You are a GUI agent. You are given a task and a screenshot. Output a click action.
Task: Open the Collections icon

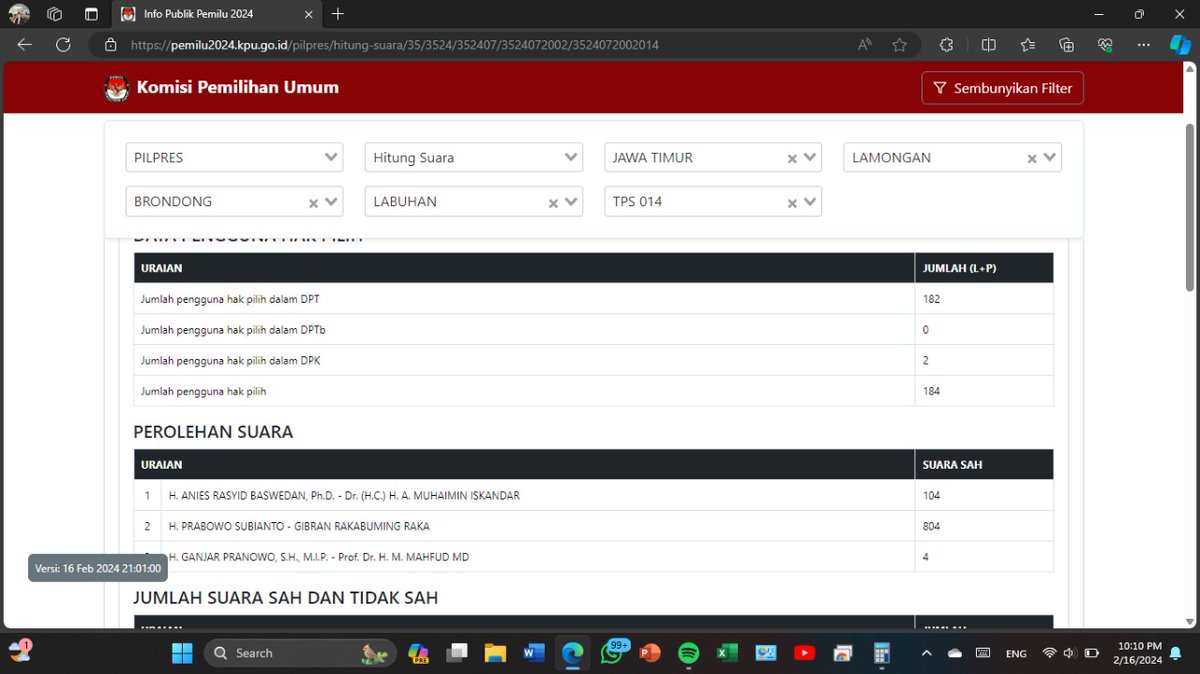coord(1066,44)
